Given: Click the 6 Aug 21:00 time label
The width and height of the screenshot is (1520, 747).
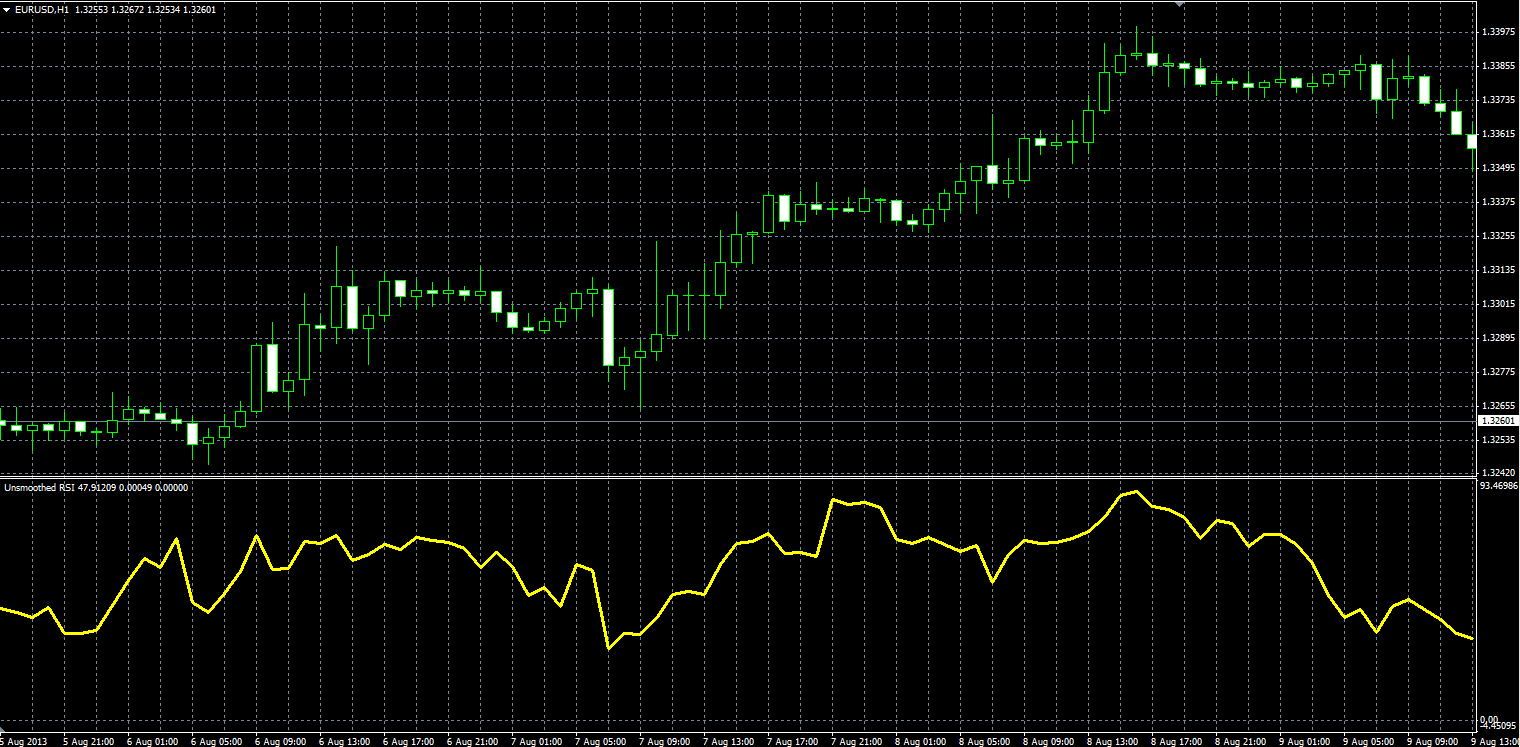Looking at the screenshot, I should (472, 741).
